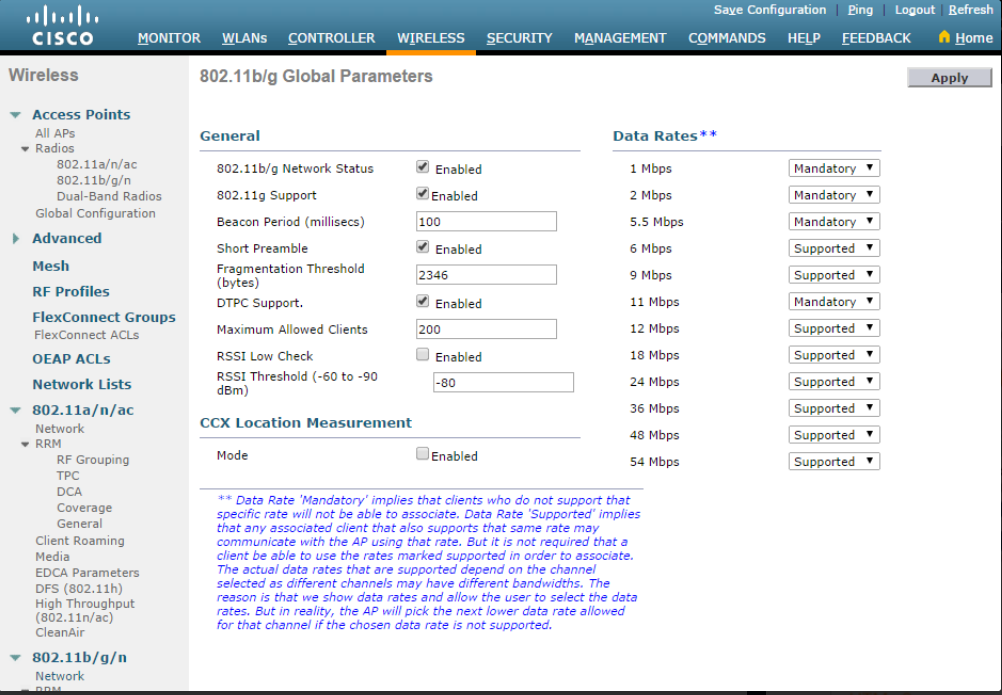This screenshot has width=1002, height=695.
Task: Click into the Fragmentation Threshold field
Action: click(x=486, y=275)
